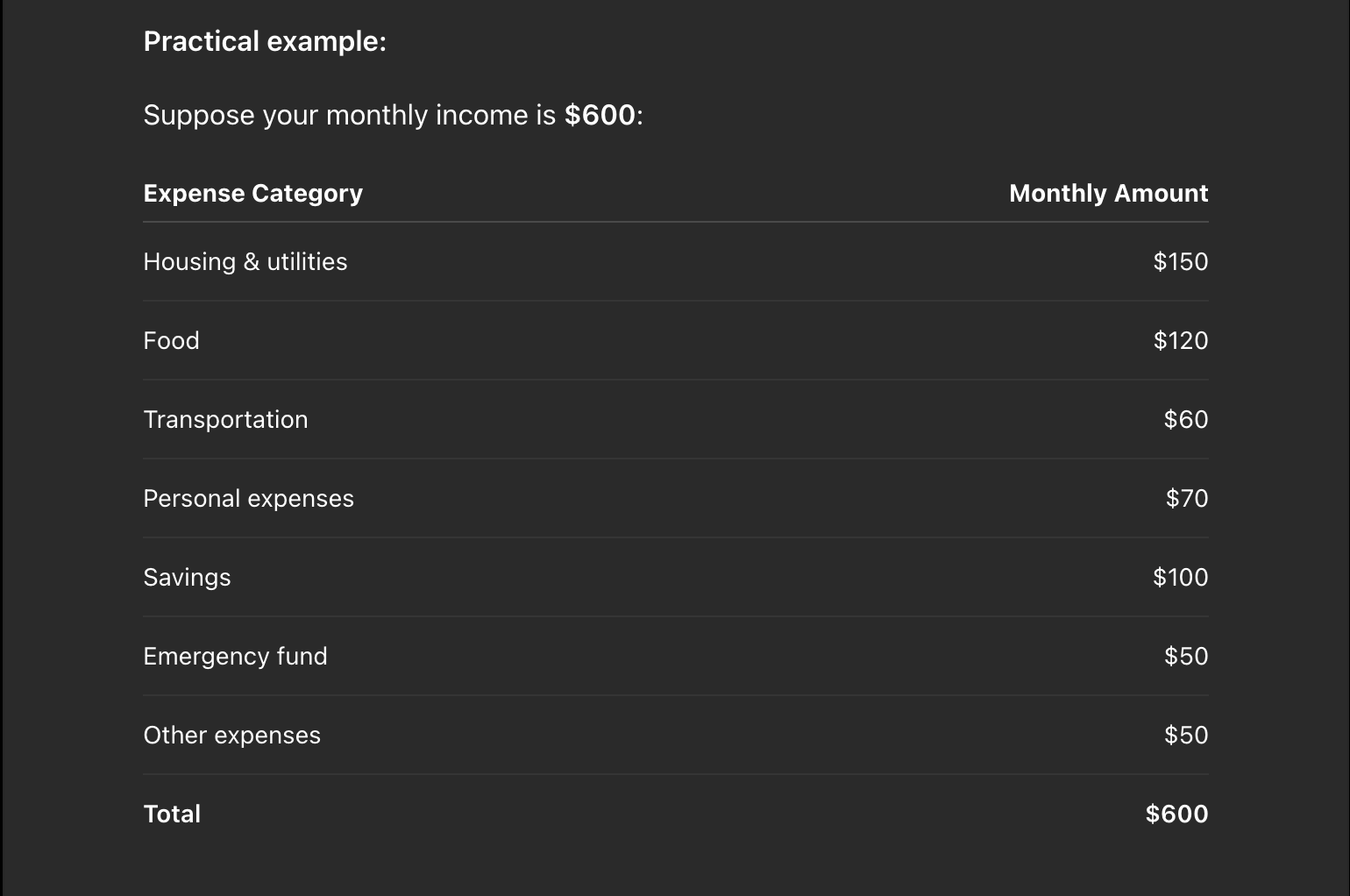Image resolution: width=1350 pixels, height=896 pixels.
Task: Click the Monthly Amount column header
Action: [x=1108, y=194]
